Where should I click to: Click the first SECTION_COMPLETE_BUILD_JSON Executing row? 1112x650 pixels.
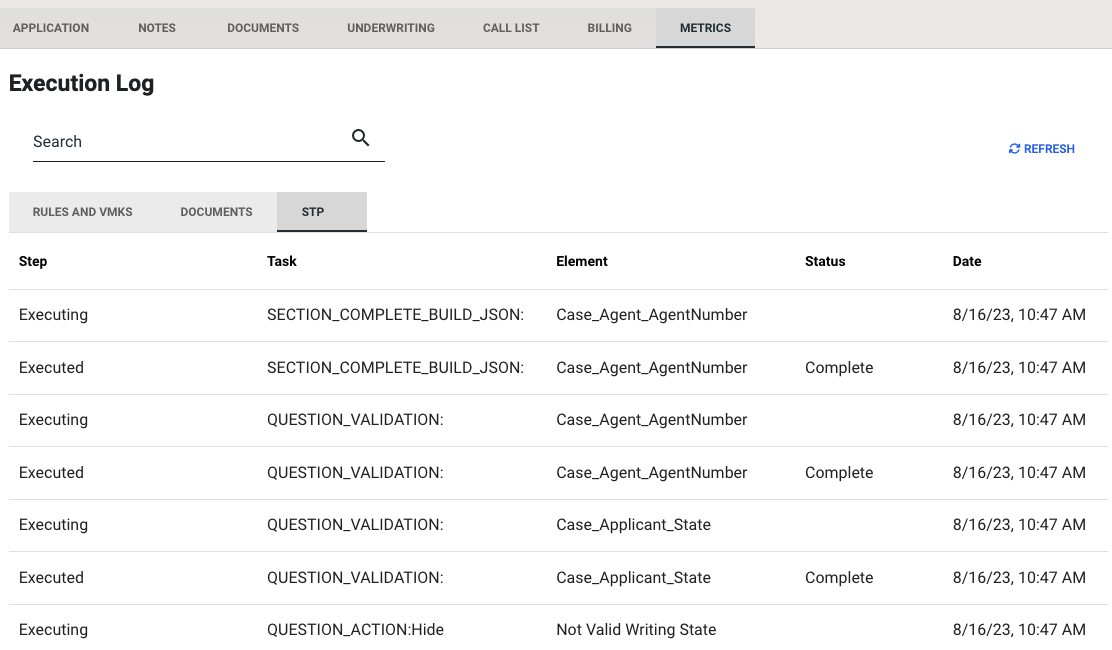click(395, 315)
